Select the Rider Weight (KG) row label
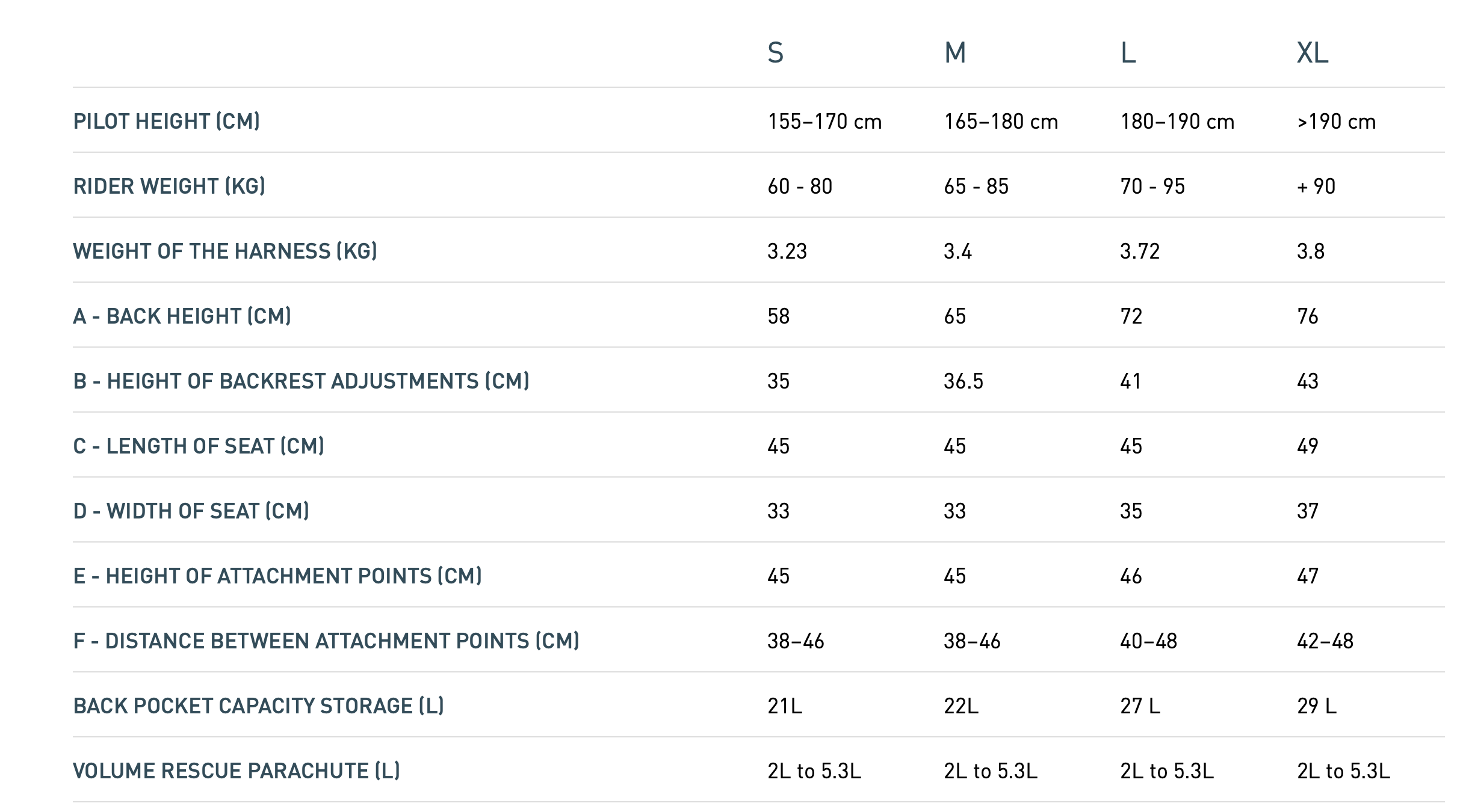1466x812 pixels. point(169,186)
